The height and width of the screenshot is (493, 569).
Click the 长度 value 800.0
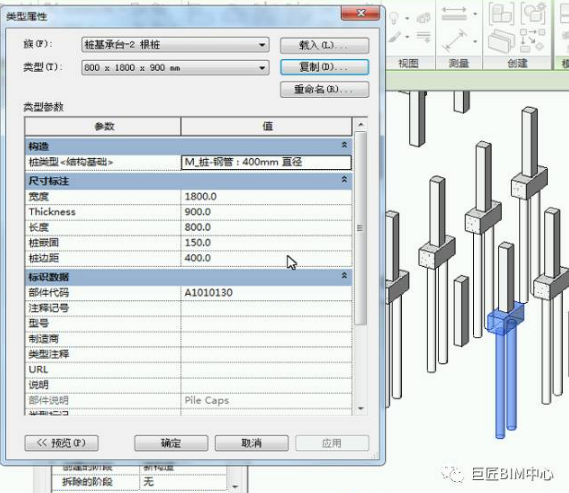pos(266,227)
